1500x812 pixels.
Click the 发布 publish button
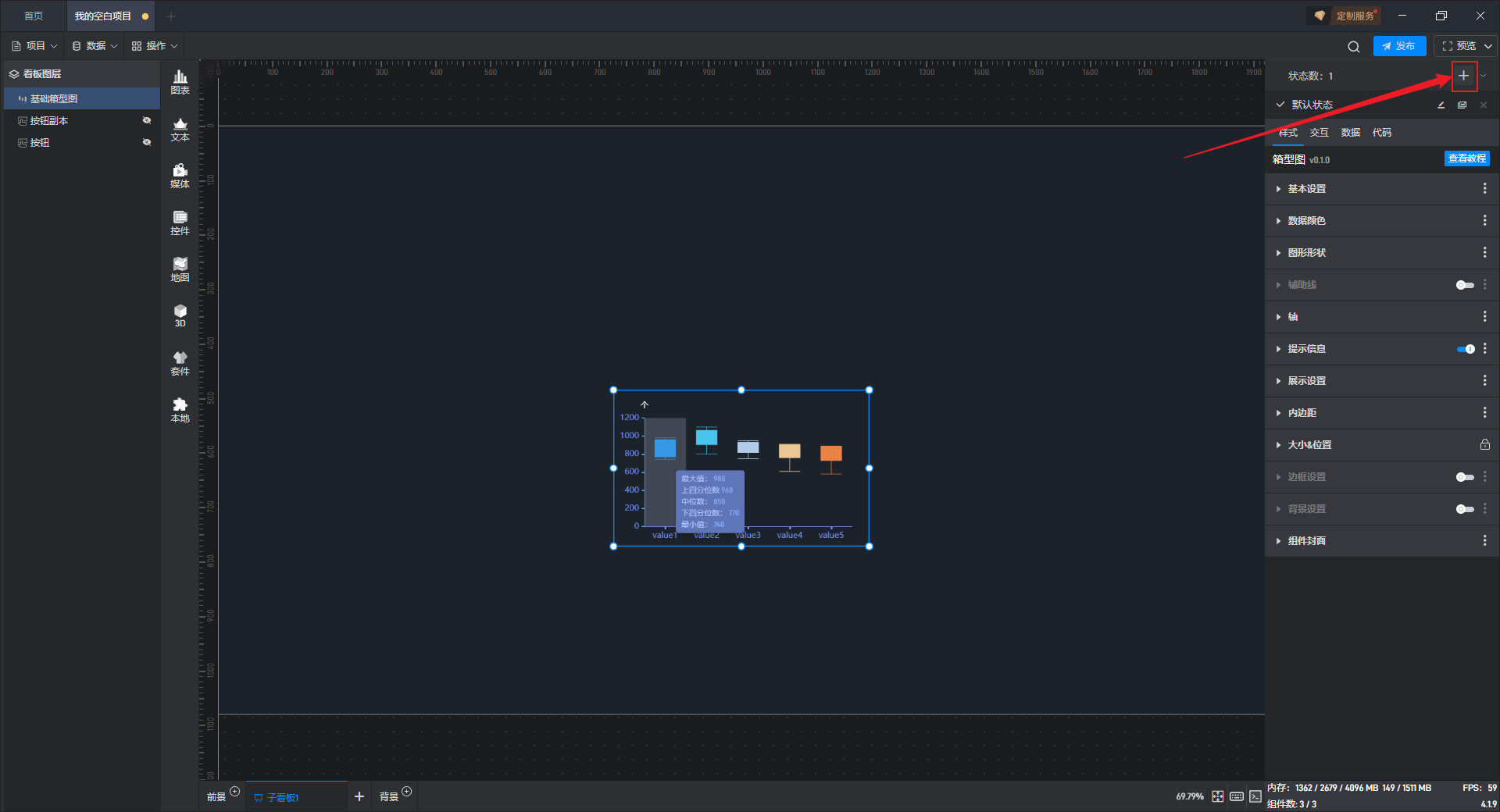click(x=1399, y=46)
